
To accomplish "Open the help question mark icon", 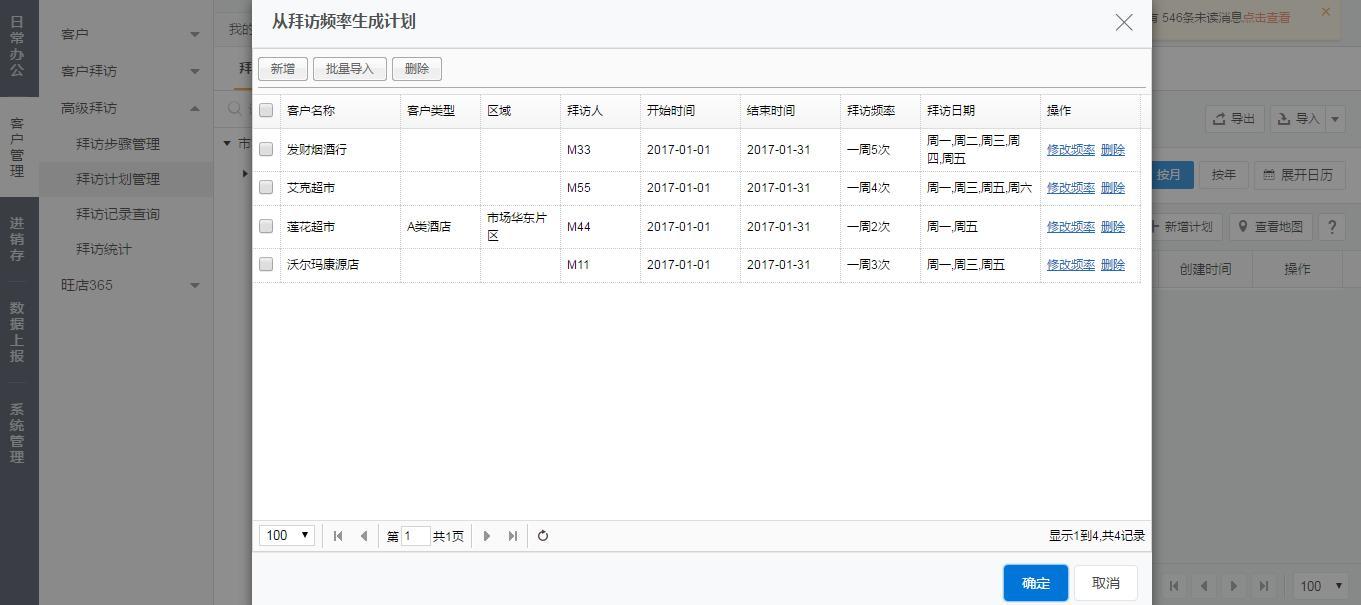I will [1331, 227].
